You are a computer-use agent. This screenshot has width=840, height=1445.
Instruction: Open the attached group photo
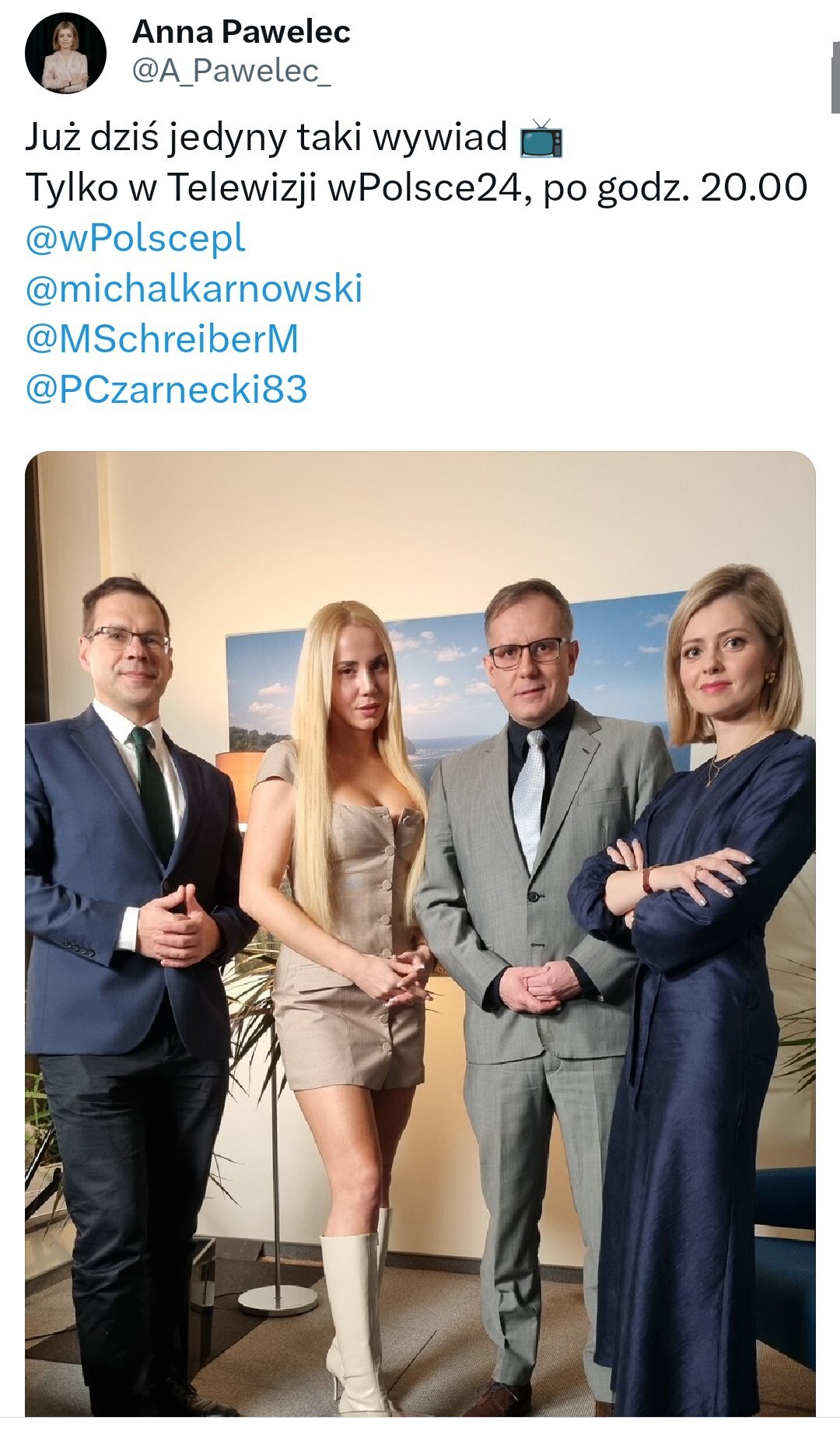420,933
